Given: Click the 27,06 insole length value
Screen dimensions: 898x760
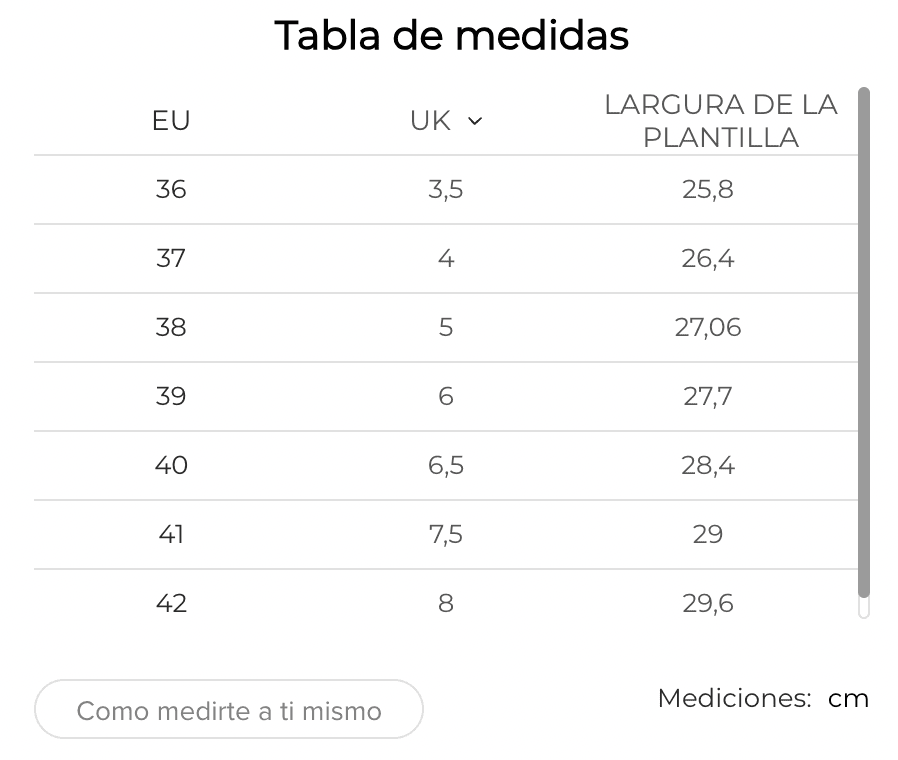Looking at the screenshot, I should (x=708, y=327).
